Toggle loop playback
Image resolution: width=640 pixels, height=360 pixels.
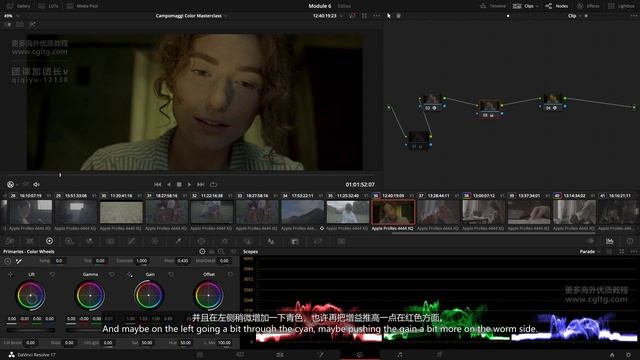213,184
